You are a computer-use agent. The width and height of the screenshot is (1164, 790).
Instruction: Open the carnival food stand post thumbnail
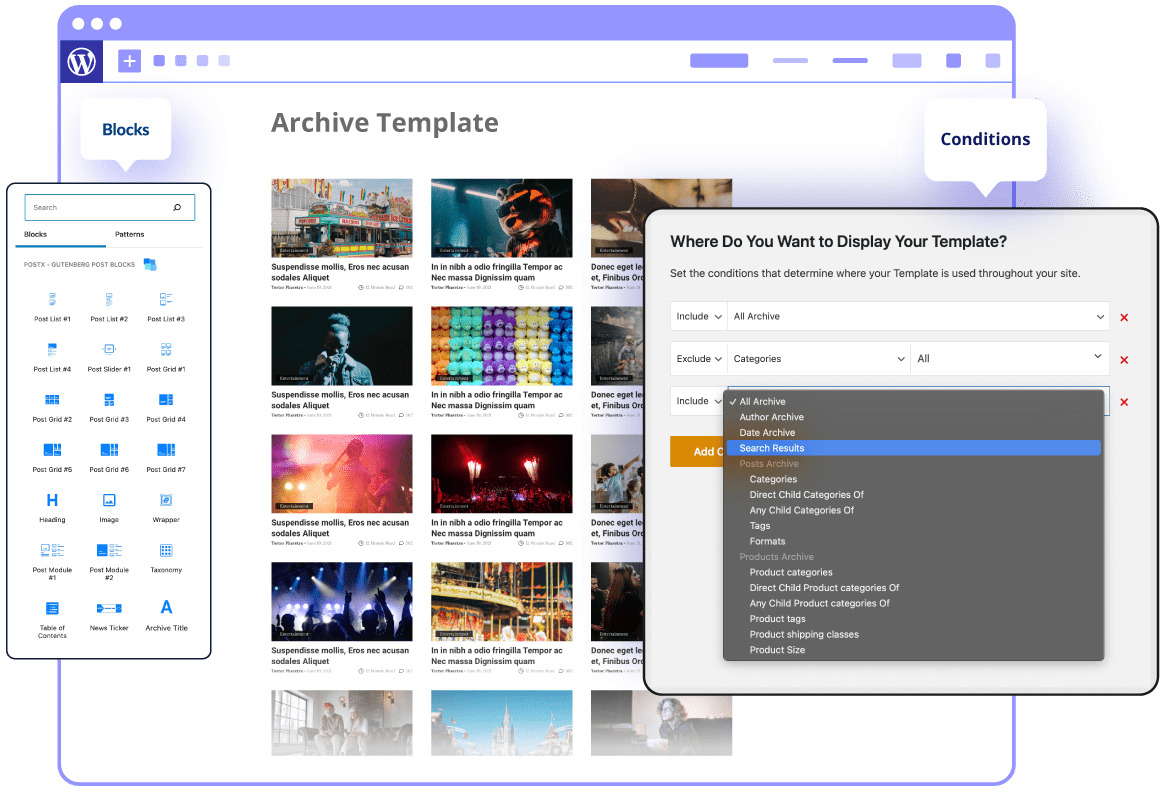[341, 218]
